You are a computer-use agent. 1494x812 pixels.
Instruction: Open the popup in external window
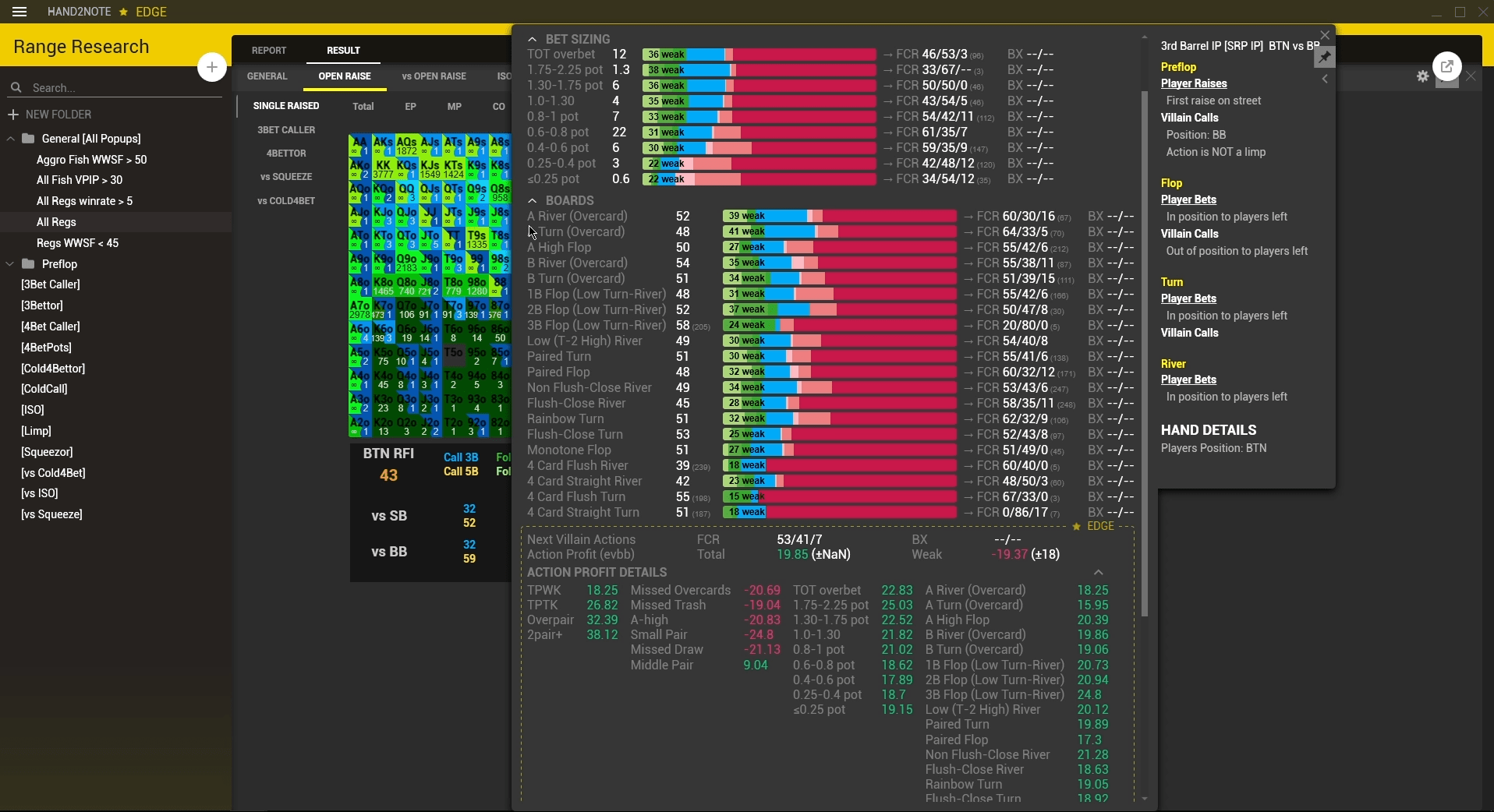(1447, 67)
